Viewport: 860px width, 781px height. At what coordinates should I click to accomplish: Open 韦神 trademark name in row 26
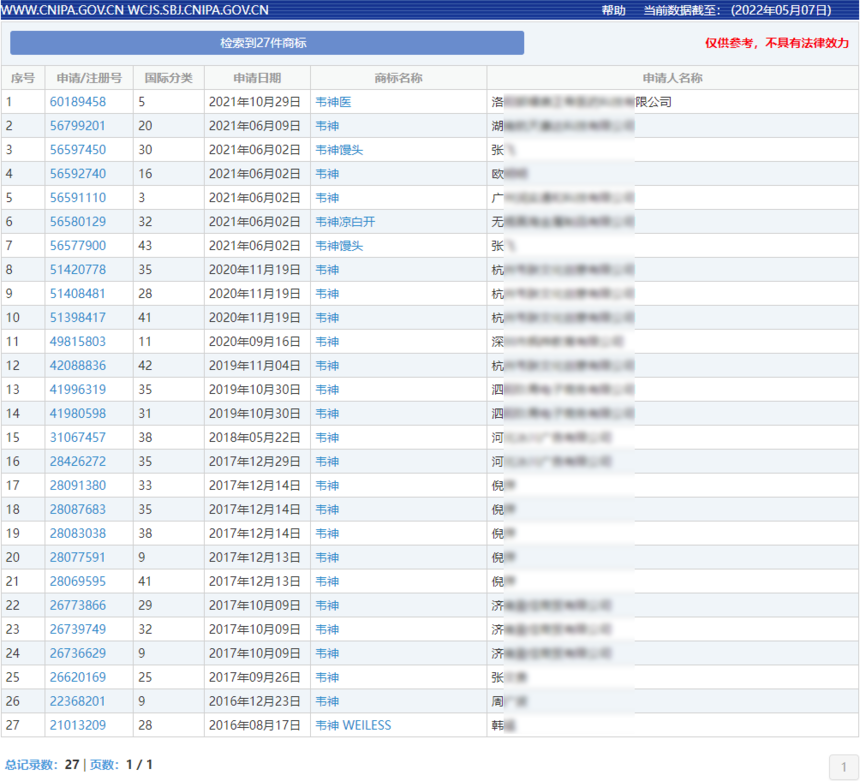click(x=327, y=701)
